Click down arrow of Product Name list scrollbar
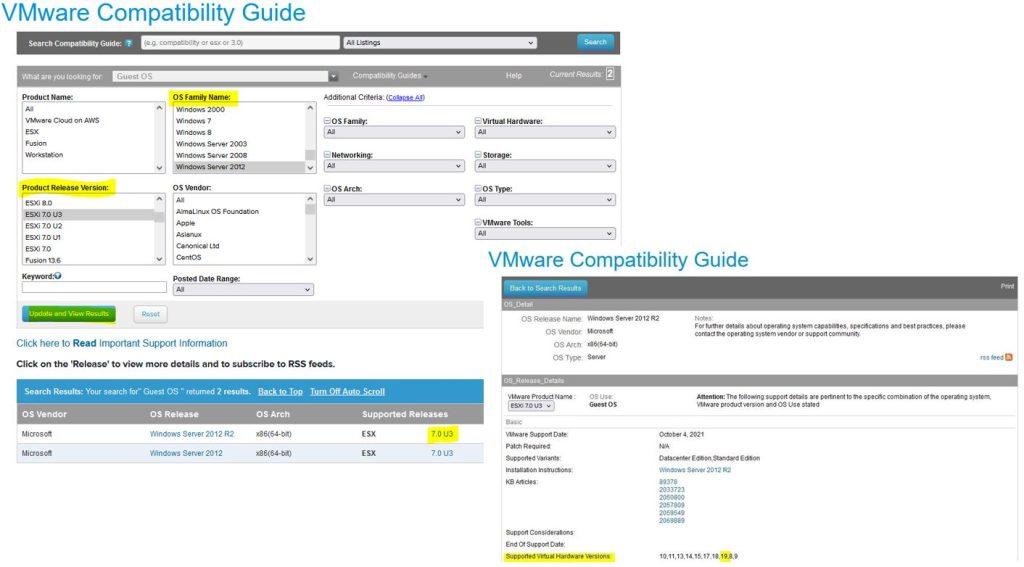 pyautogui.click(x=159, y=168)
